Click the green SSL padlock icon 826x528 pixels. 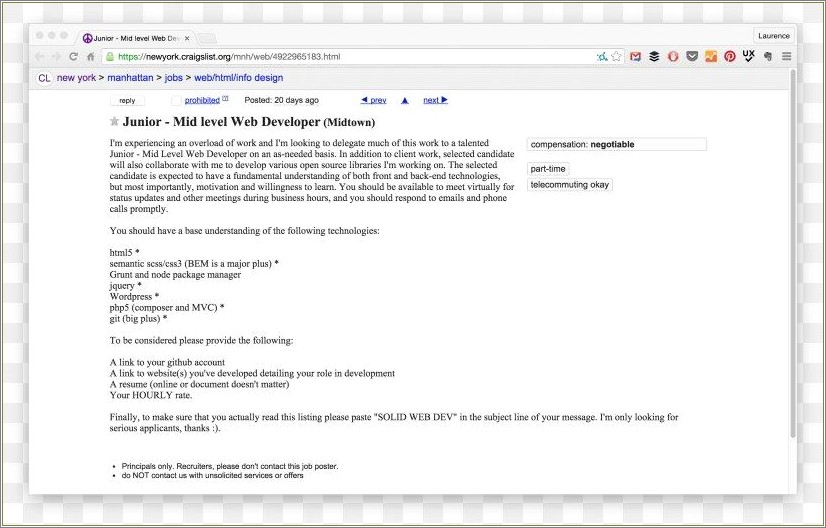[110, 56]
